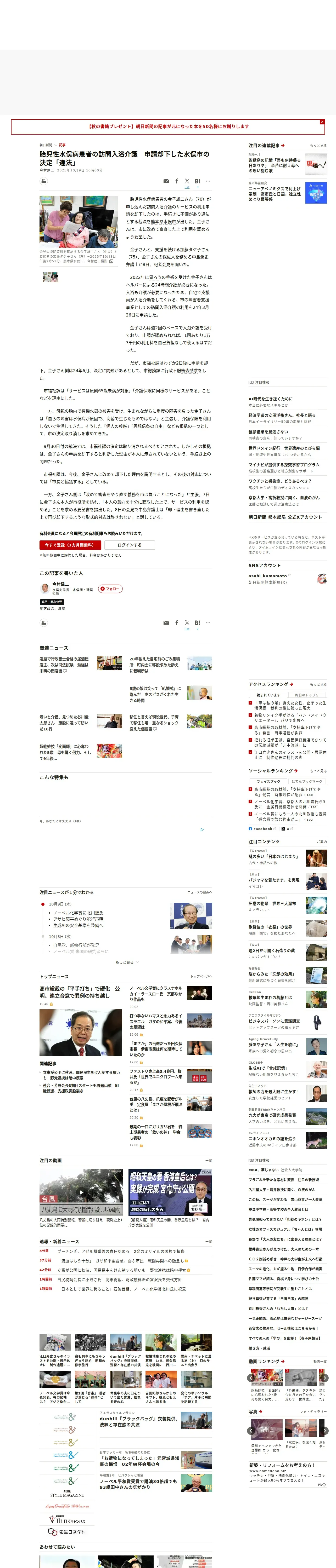Open 昭和天皇の妻 香淳皇后とは video thumbnail
336x1568 pixels.
170,1192
